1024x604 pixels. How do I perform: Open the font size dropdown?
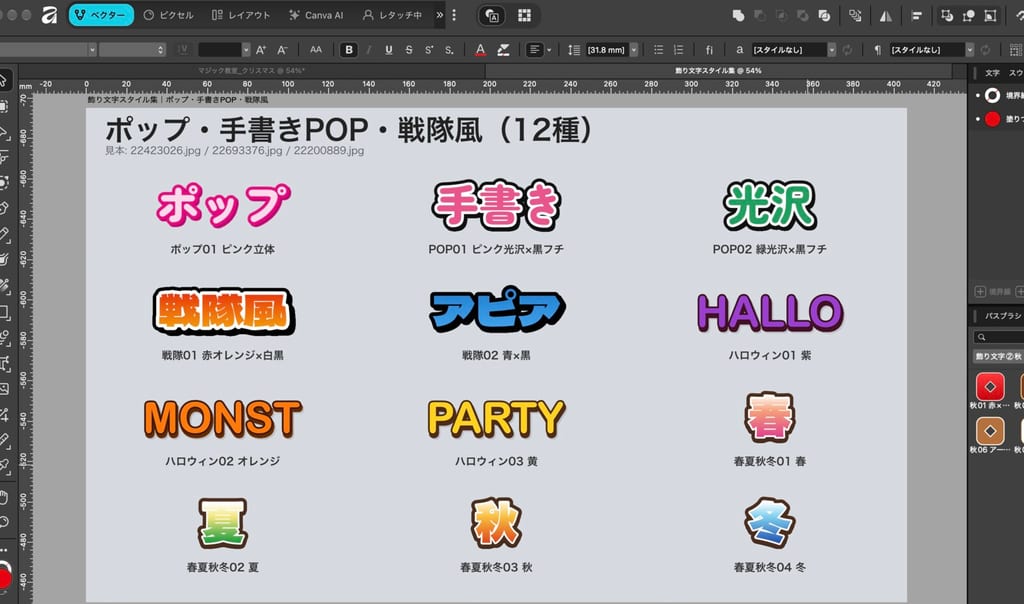pyautogui.click(x=246, y=50)
